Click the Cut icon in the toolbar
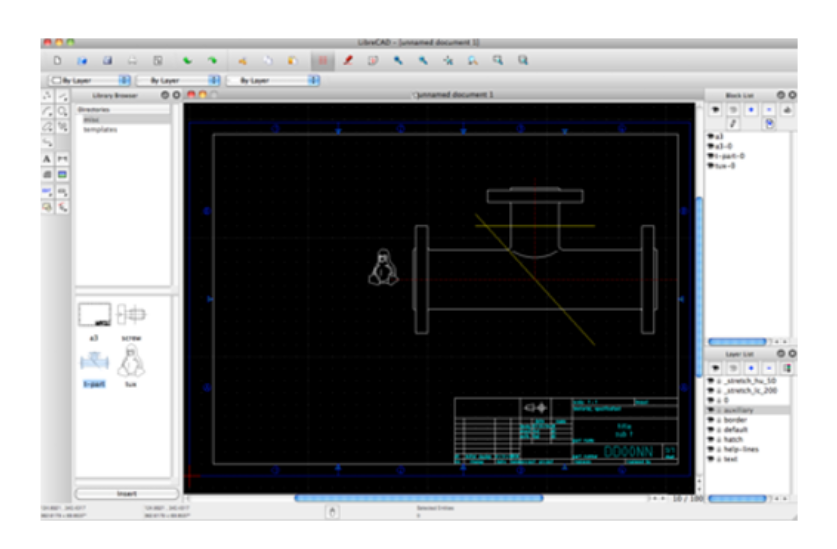 click(x=242, y=60)
